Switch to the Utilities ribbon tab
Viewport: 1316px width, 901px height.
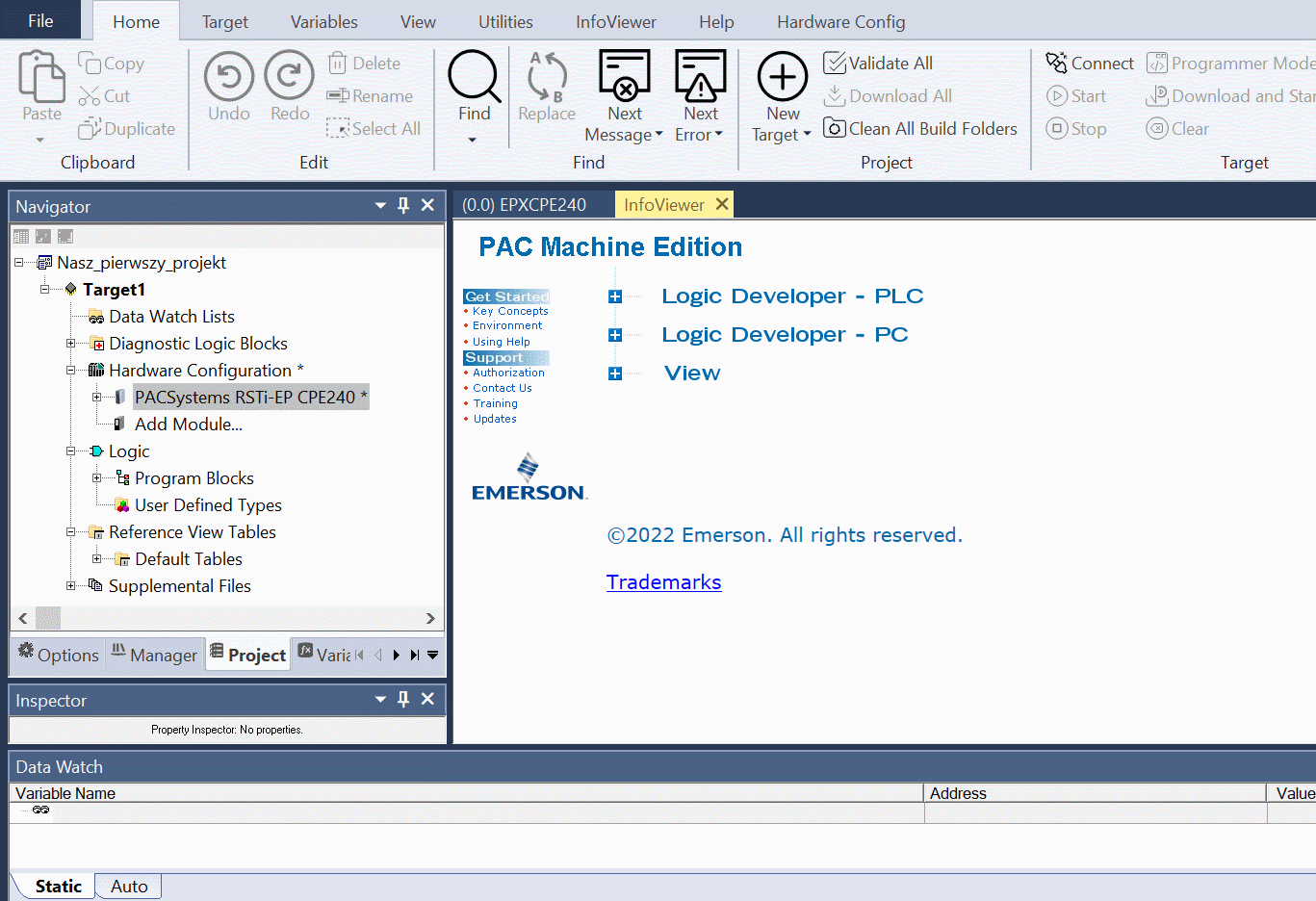point(505,22)
